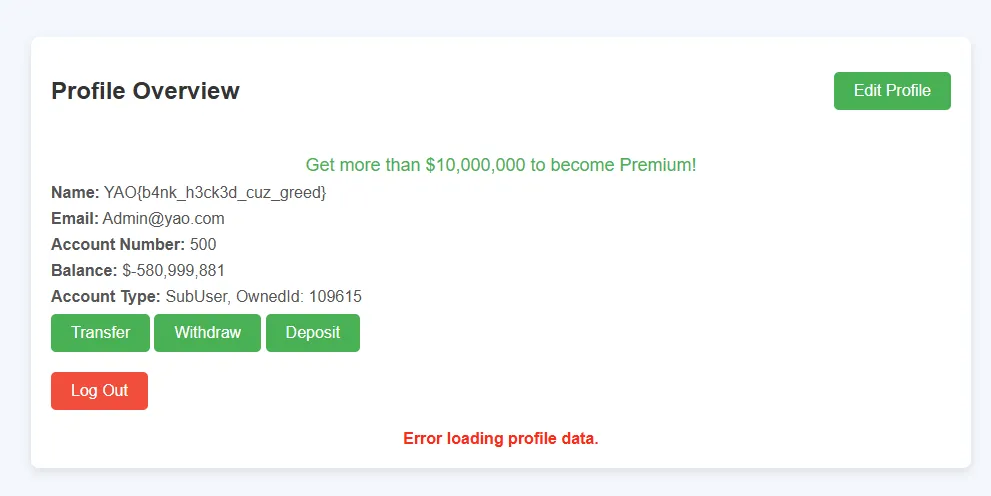Select the Deposit button
The width and height of the screenshot is (991, 496).
[312, 333]
